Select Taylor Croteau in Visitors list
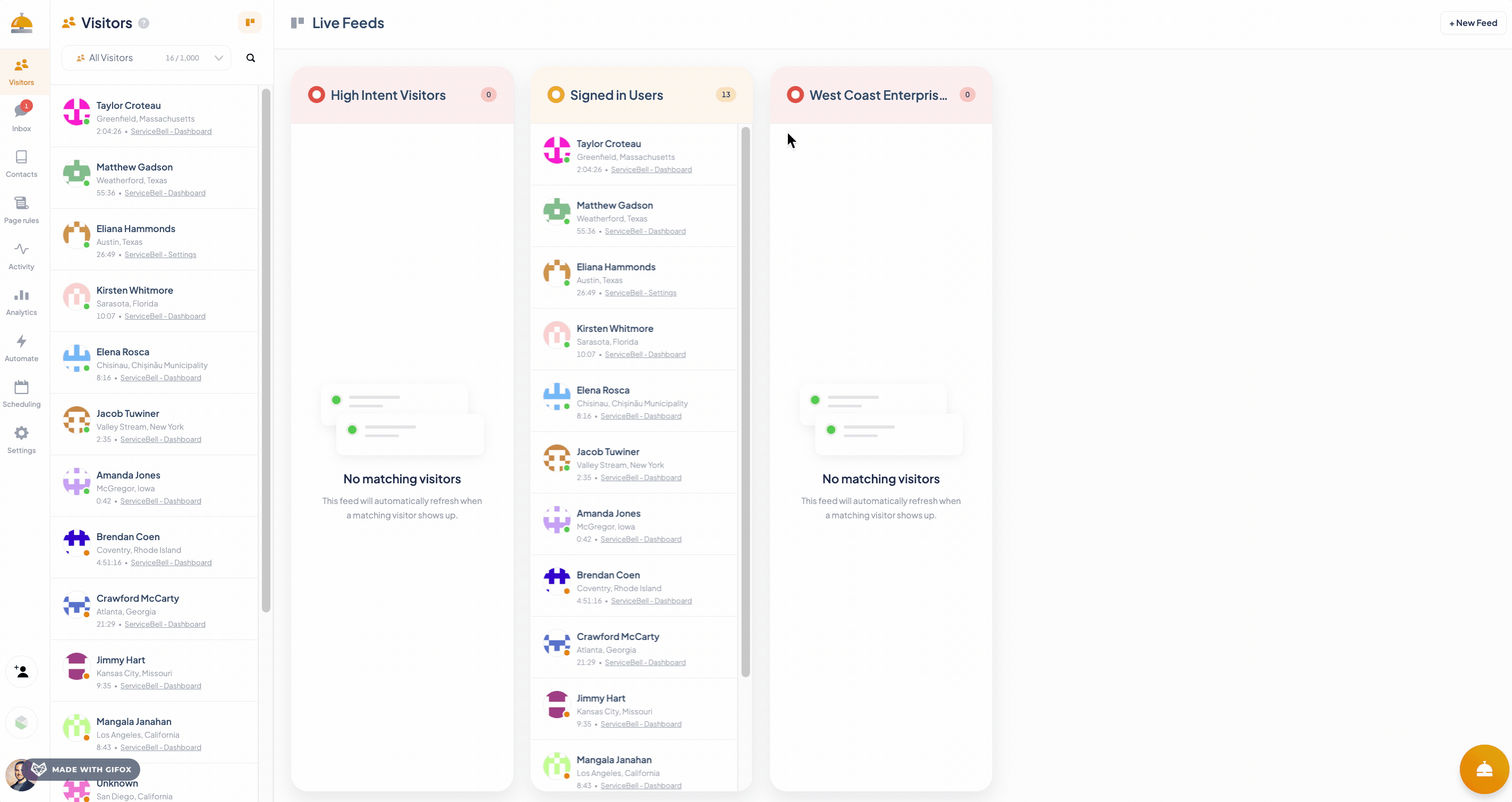The width and height of the screenshot is (1512, 802). 155,117
